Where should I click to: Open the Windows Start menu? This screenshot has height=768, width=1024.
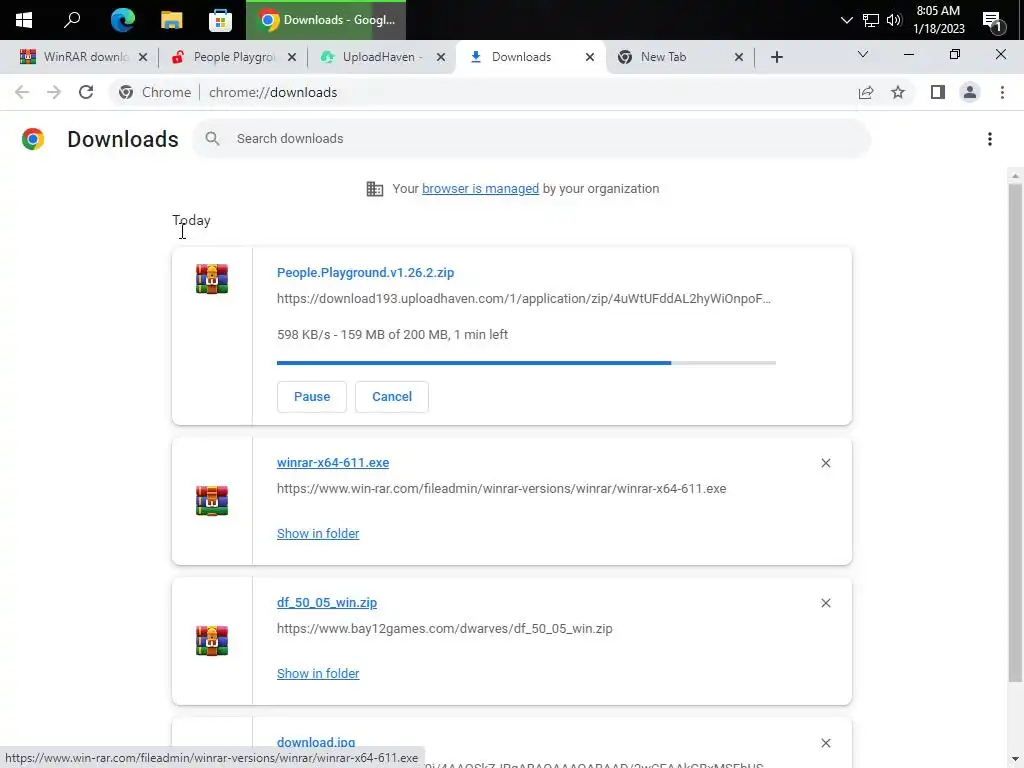coord(24,20)
